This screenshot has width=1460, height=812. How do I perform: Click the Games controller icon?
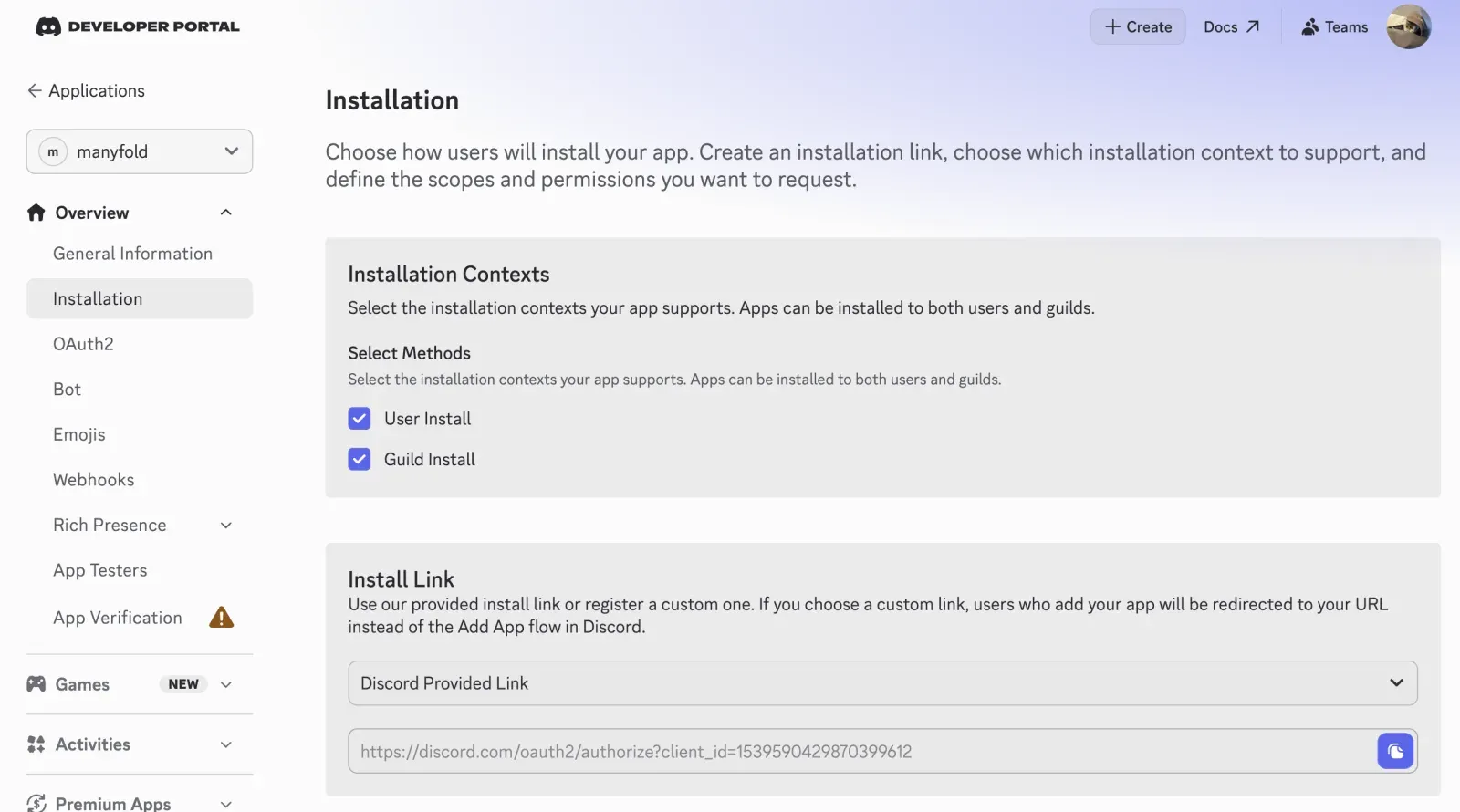pyautogui.click(x=36, y=684)
